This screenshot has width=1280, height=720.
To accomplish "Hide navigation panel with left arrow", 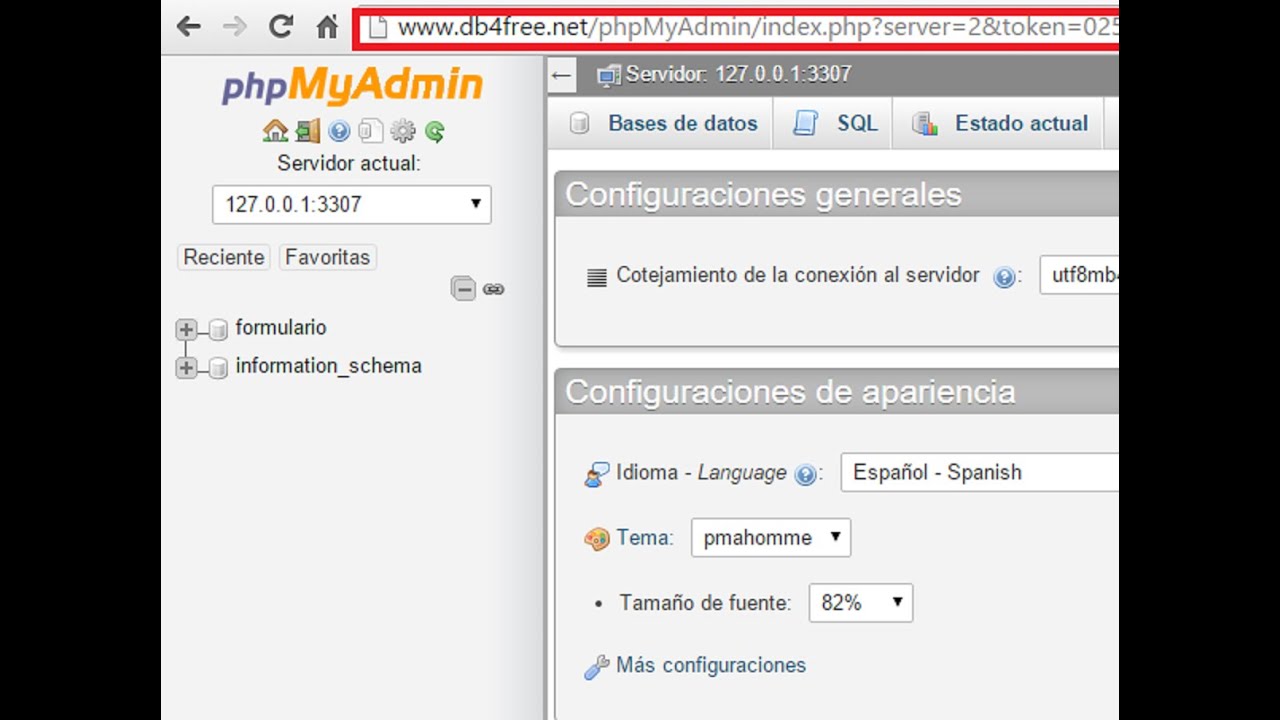I will click(562, 75).
